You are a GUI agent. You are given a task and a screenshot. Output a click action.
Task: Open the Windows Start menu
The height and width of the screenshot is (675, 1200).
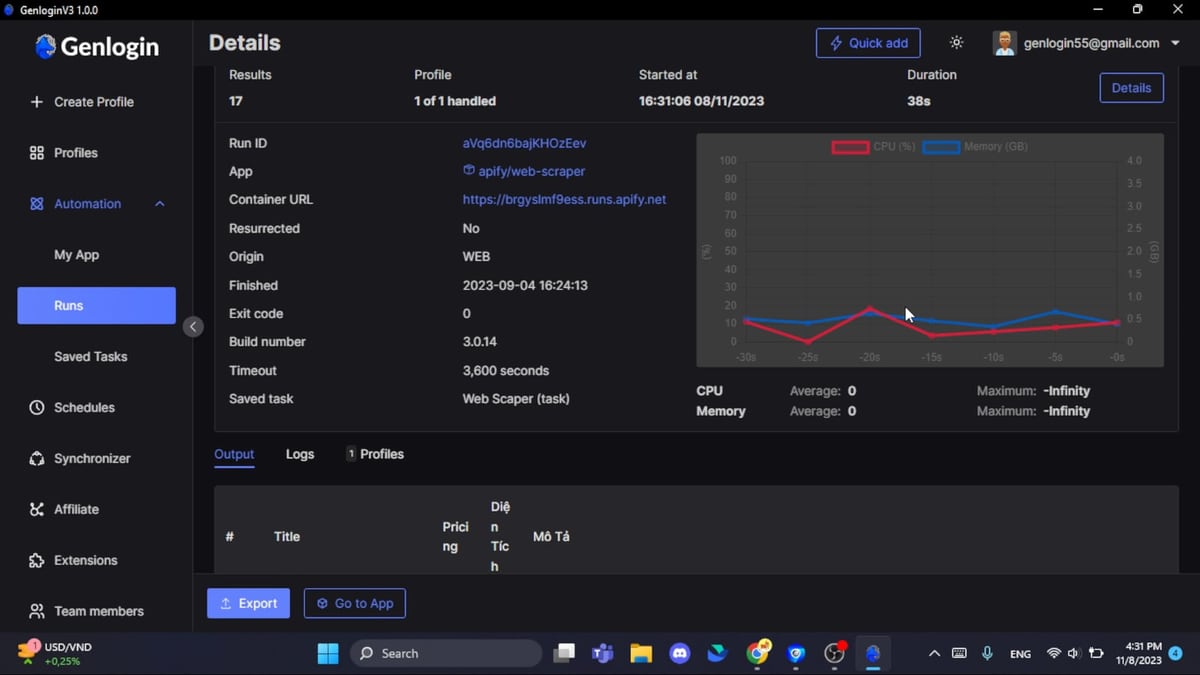(328, 654)
